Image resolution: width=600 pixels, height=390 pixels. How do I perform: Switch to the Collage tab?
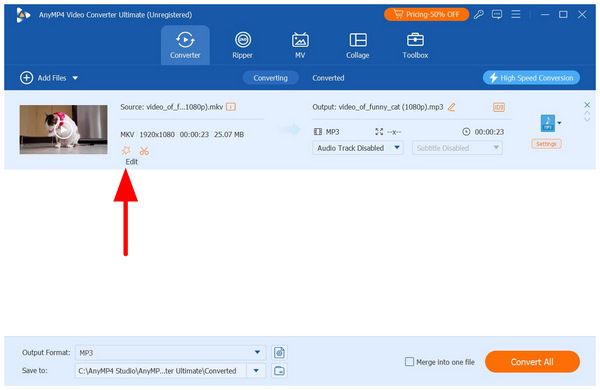[358, 45]
